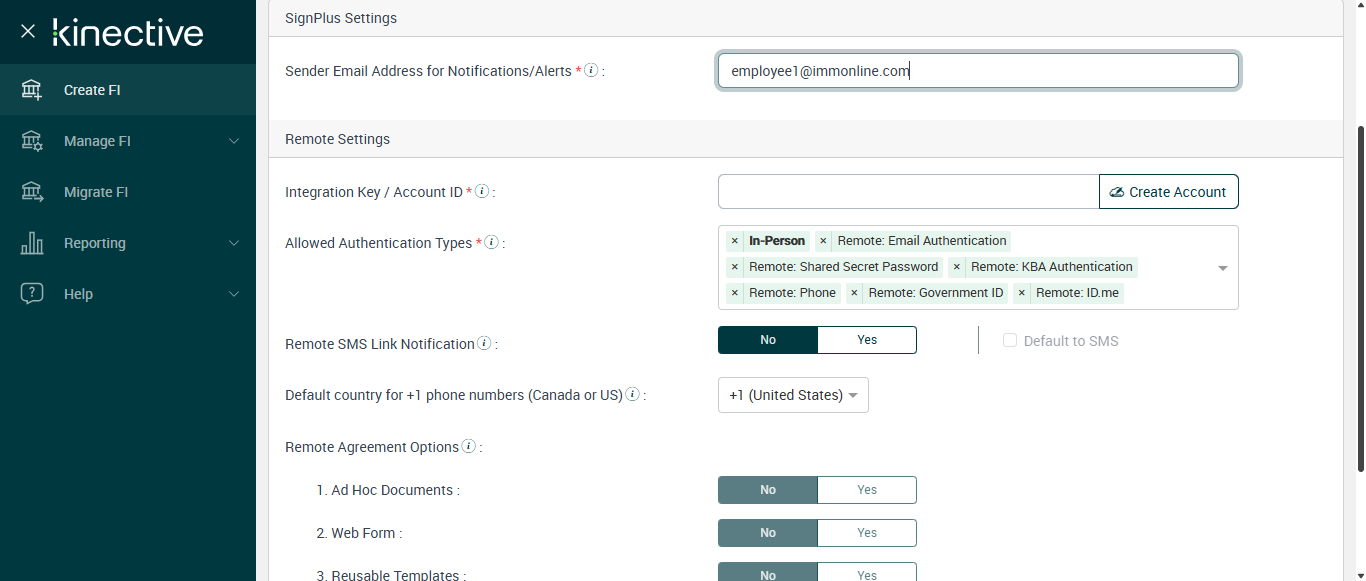This screenshot has height=581, width=1366.
Task: Set Web Form option to No
Action: pyautogui.click(x=767, y=533)
